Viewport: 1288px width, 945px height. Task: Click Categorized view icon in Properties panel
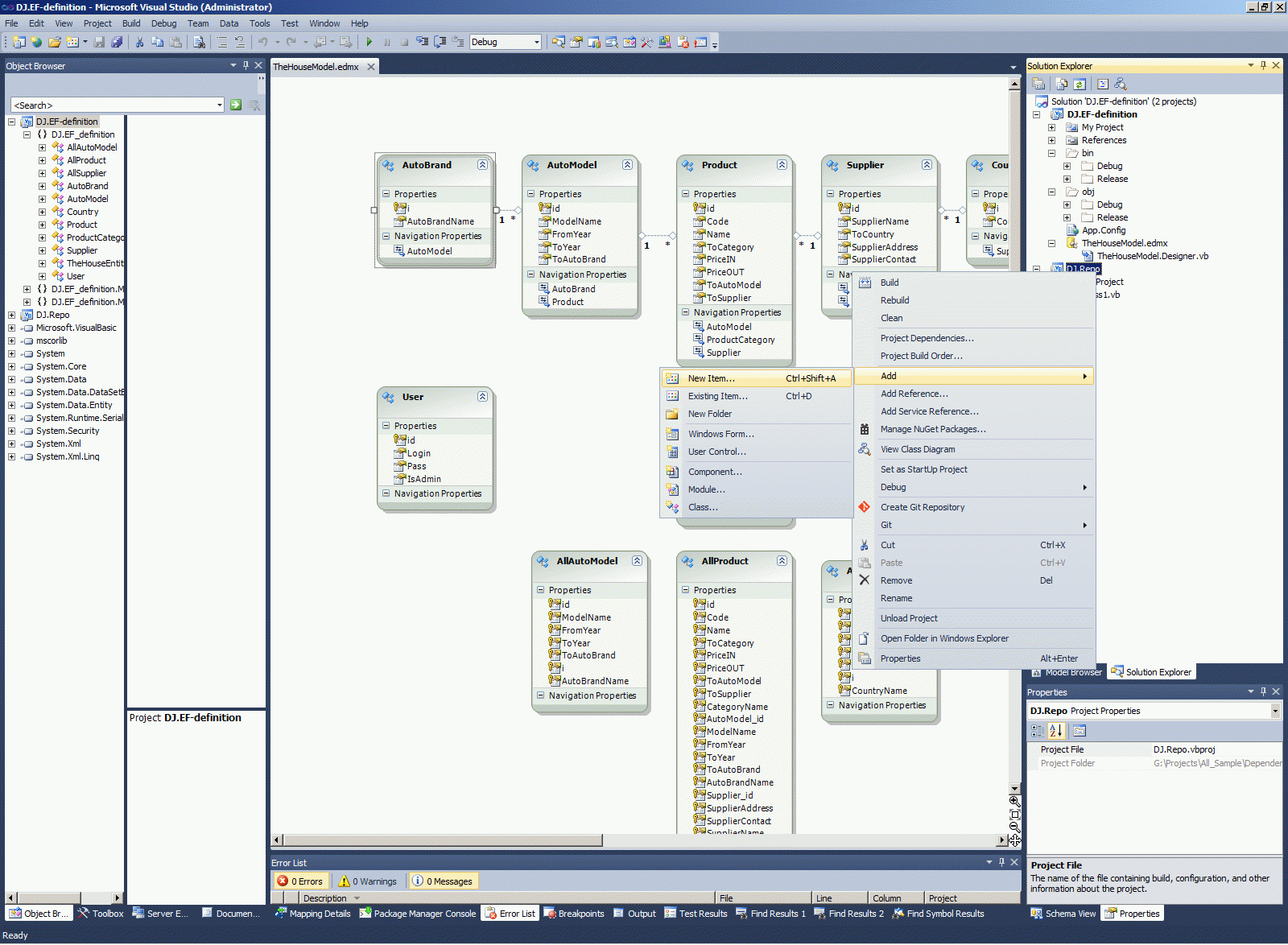[1038, 731]
